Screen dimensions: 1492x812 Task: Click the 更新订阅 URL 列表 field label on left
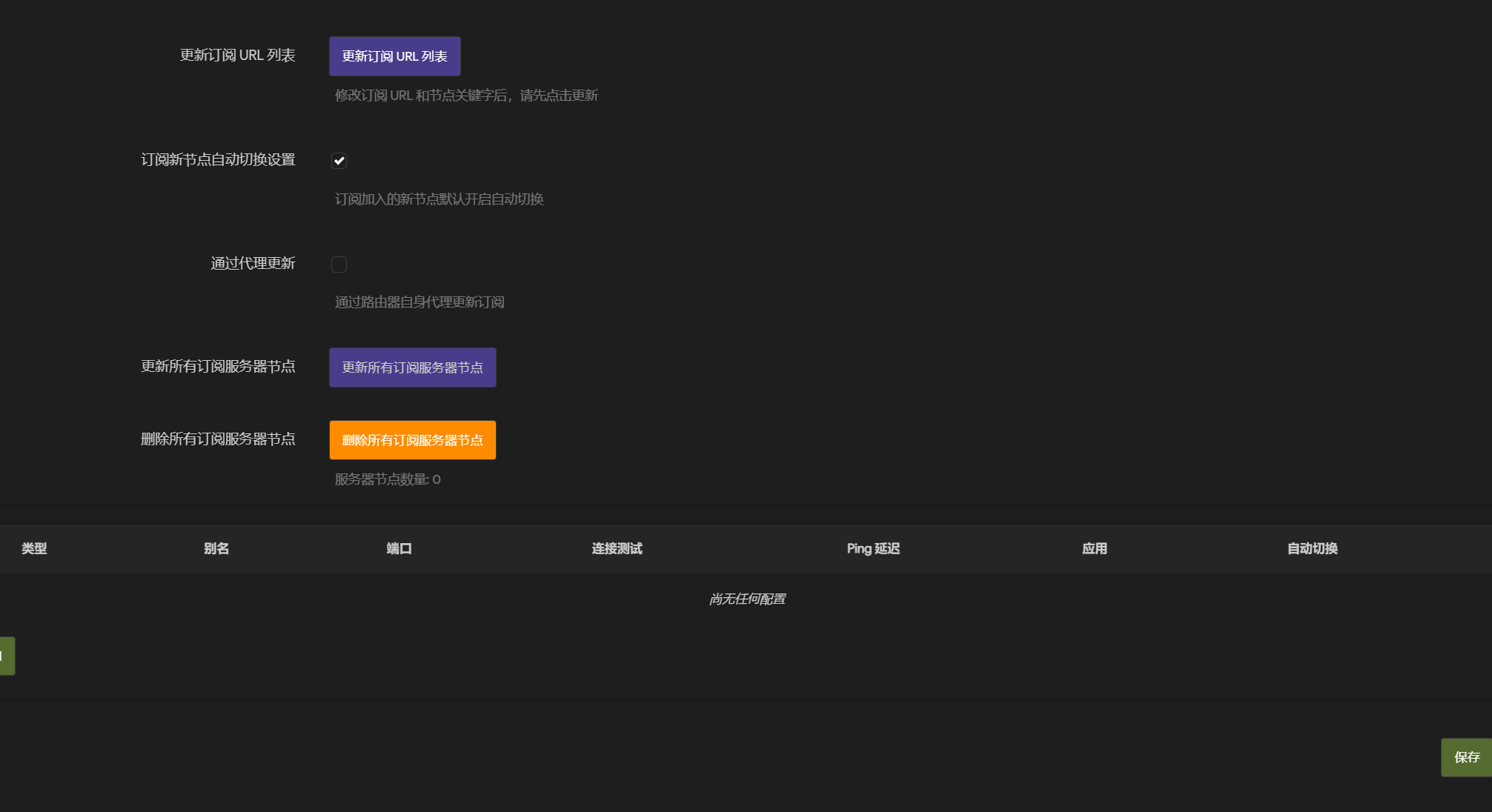point(237,56)
